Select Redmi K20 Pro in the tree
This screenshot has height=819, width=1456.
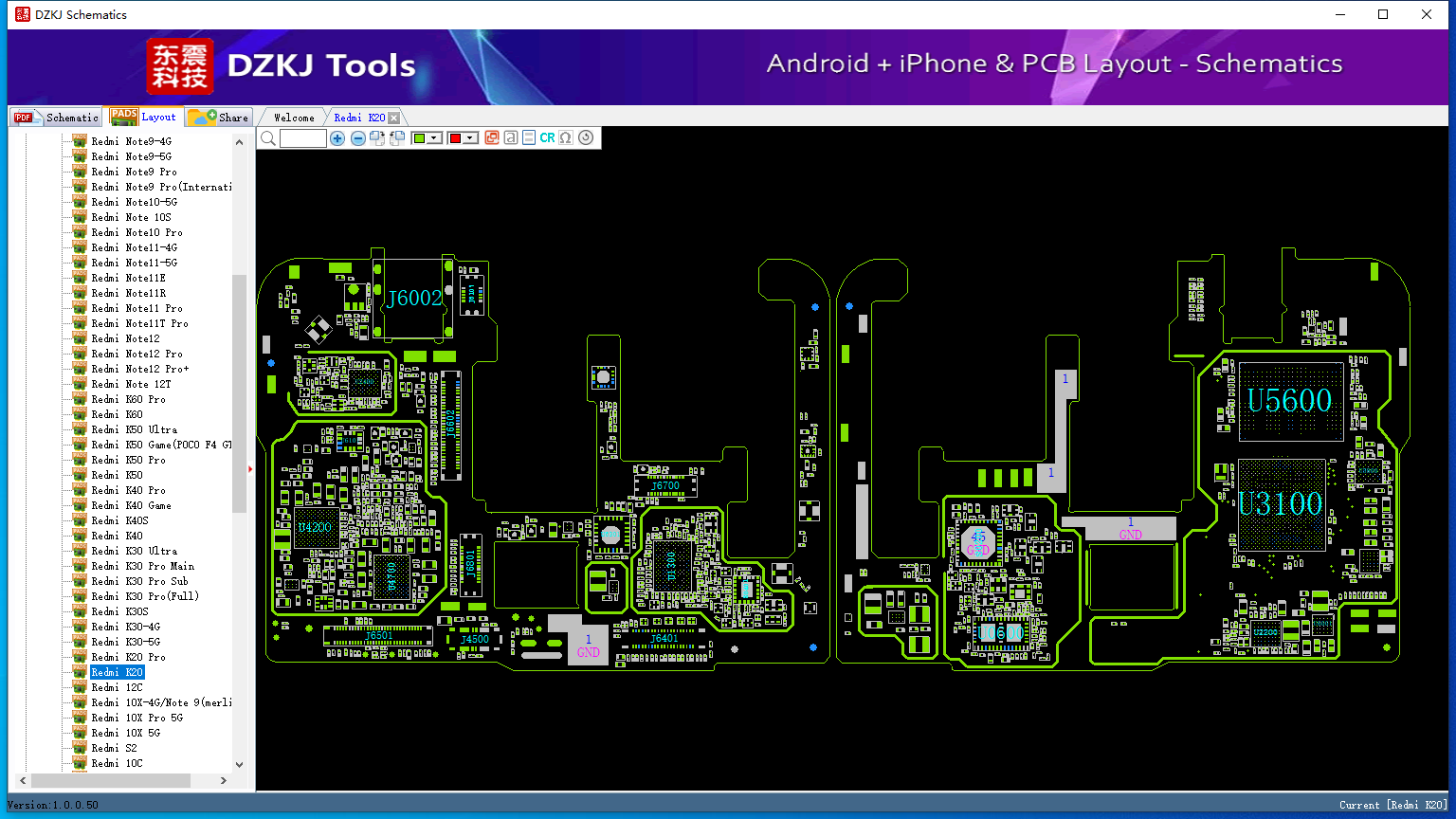coord(128,657)
